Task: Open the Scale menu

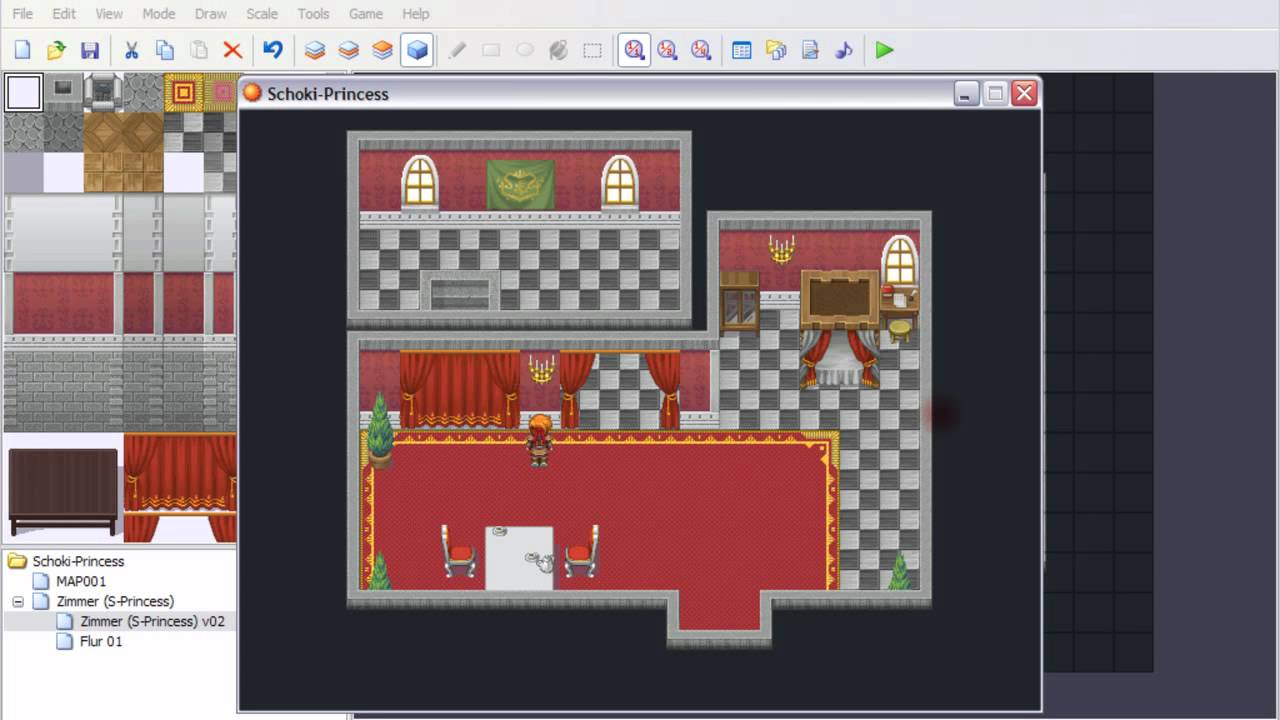Action: (x=262, y=14)
